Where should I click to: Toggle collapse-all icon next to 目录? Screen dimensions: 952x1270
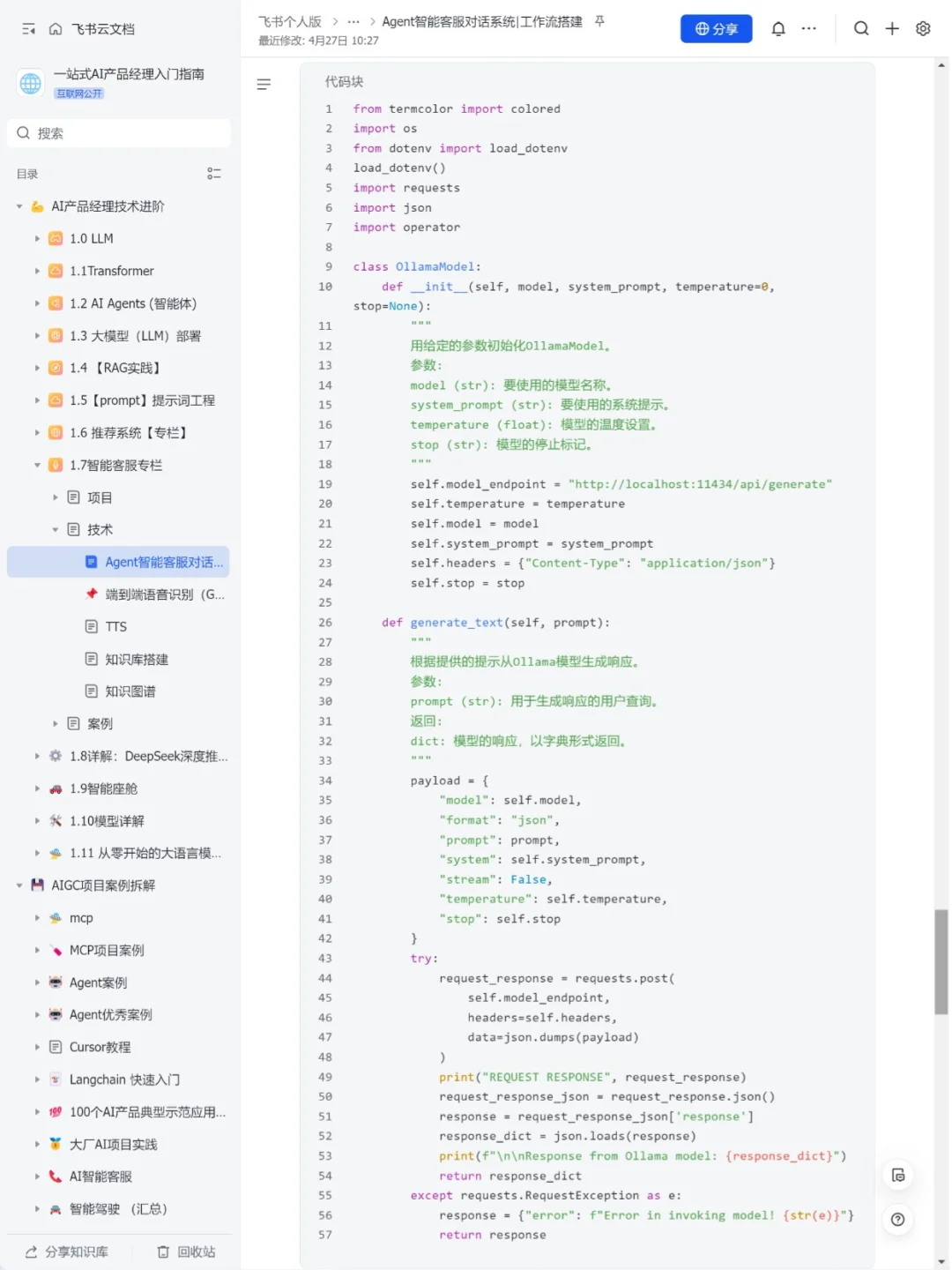213,174
